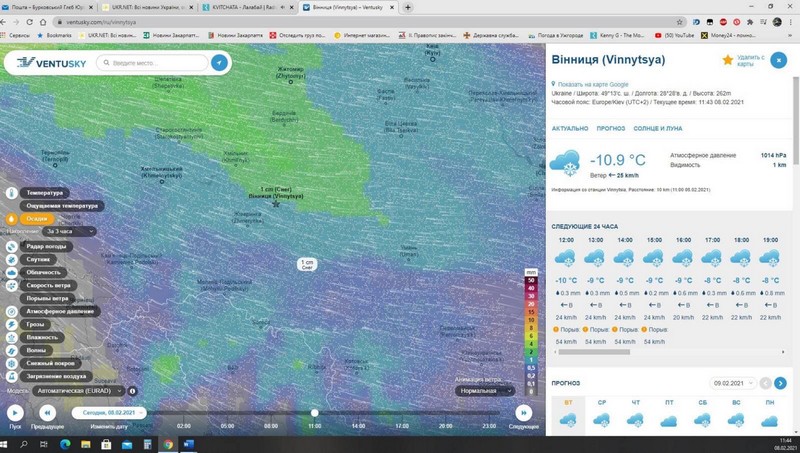Open the Windows Start menu
This screenshot has height=453, width=800.
(4, 444)
